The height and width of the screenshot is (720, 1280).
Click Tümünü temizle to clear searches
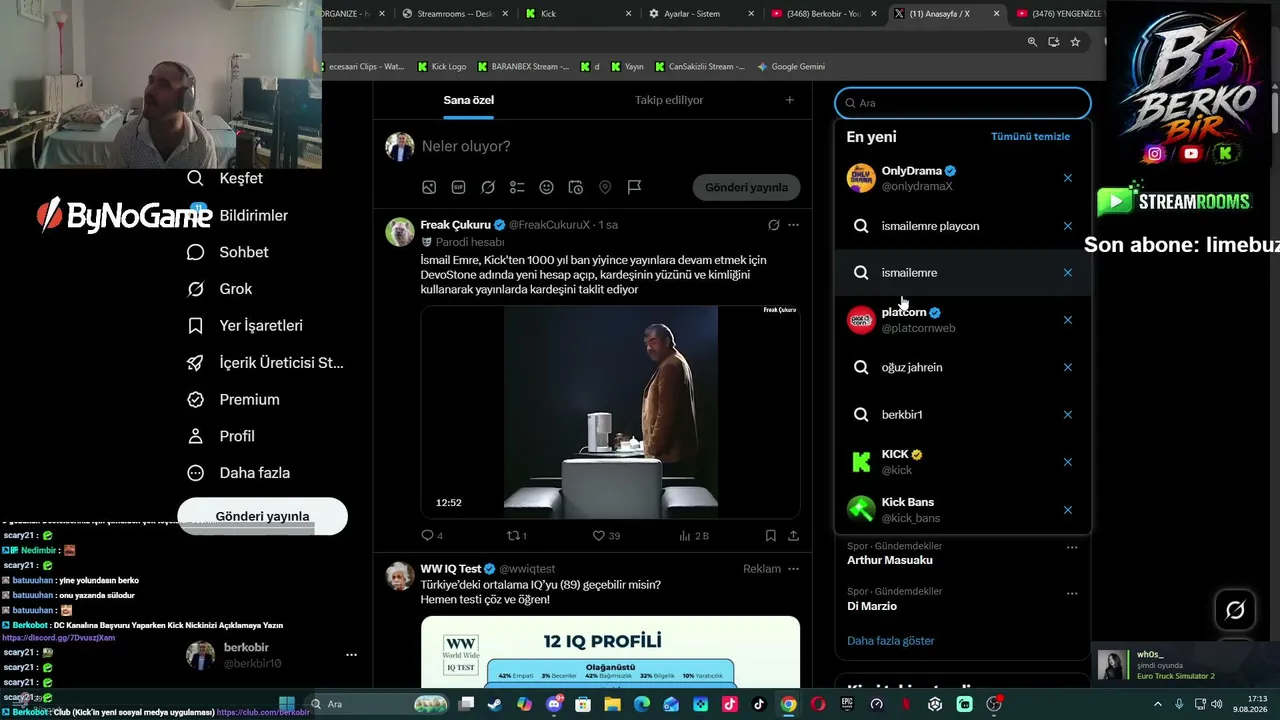click(1030, 137)
